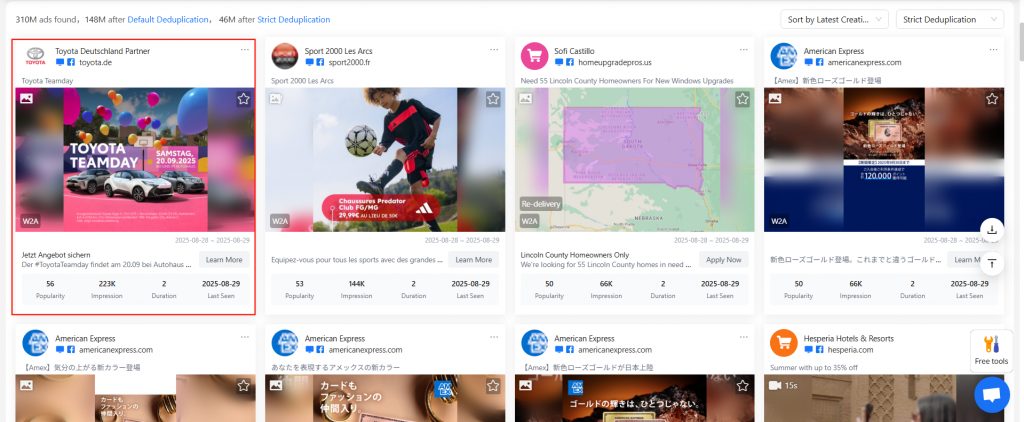The height and width of the screenshot is (422, 1024).
Task: Click the Default Deduplication link
Action: click(x=168, y=19)
